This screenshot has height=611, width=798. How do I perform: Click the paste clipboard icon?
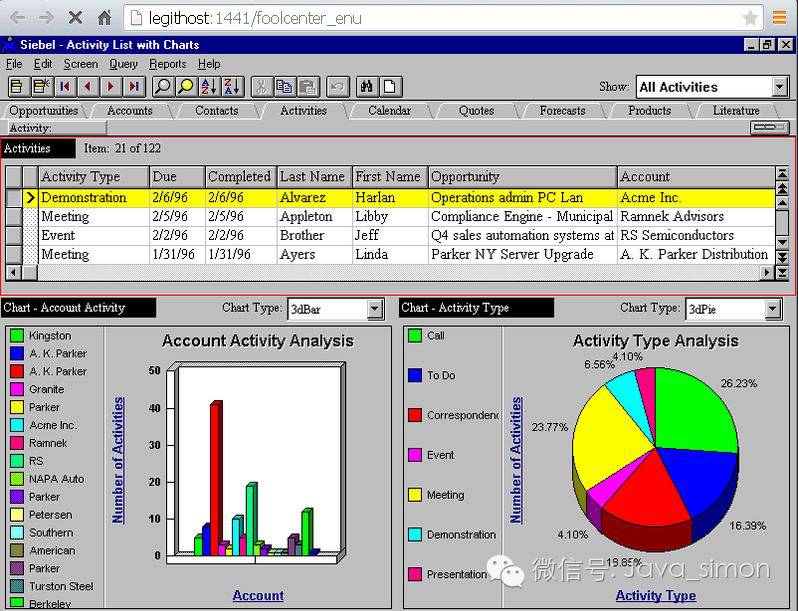pyautogui.click(x=308, y=87)
